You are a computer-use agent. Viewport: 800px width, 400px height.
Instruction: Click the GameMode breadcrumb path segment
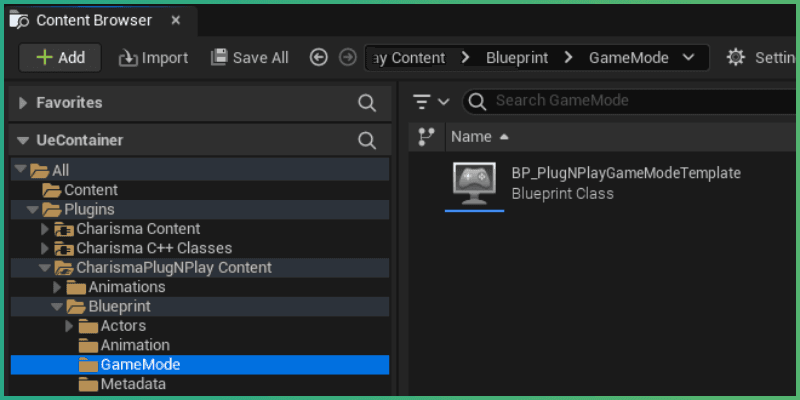click(629, 58)
